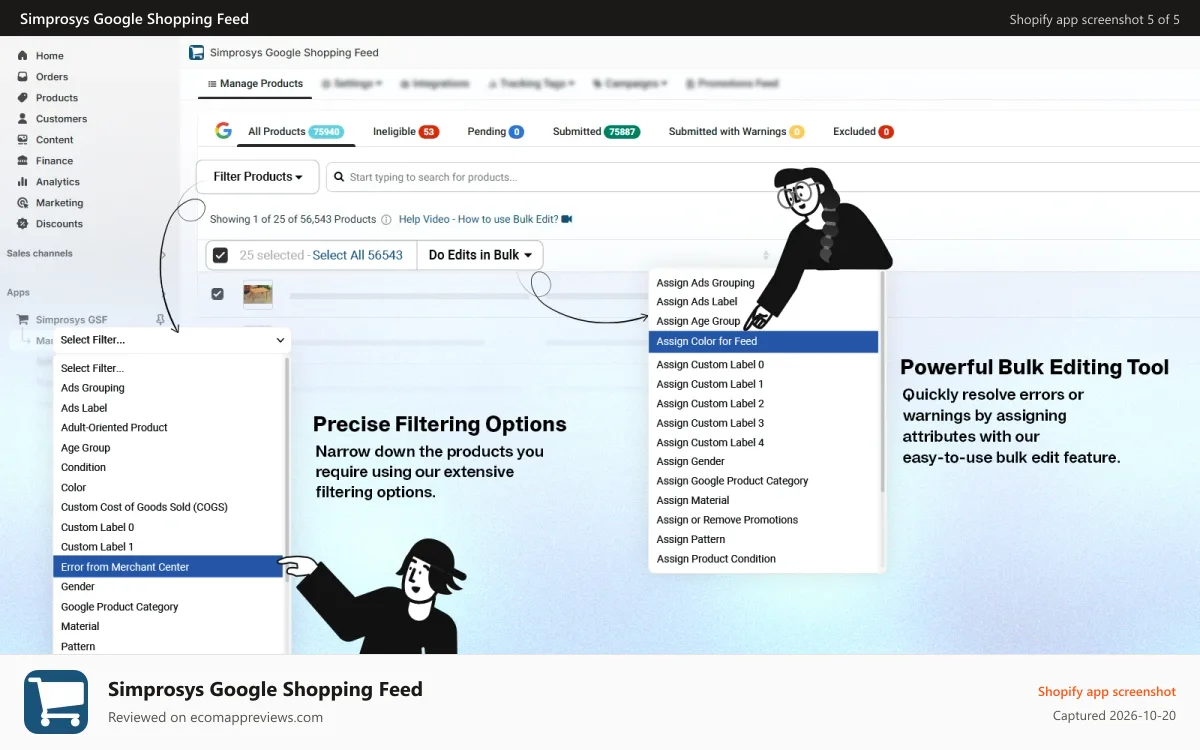
Task: Switch to the Pending tab
Action: click(496, 131)
